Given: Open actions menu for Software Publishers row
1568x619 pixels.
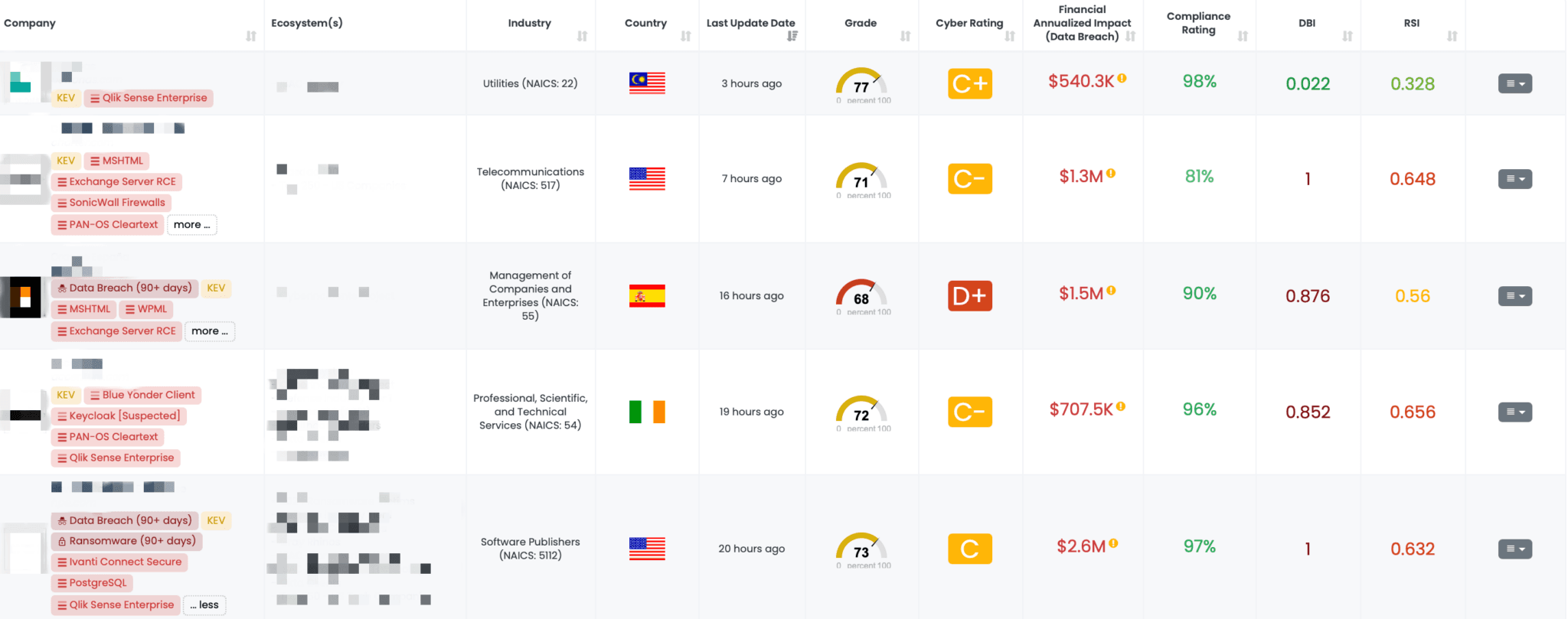Looking at the screenshot, I should 1515,549.
